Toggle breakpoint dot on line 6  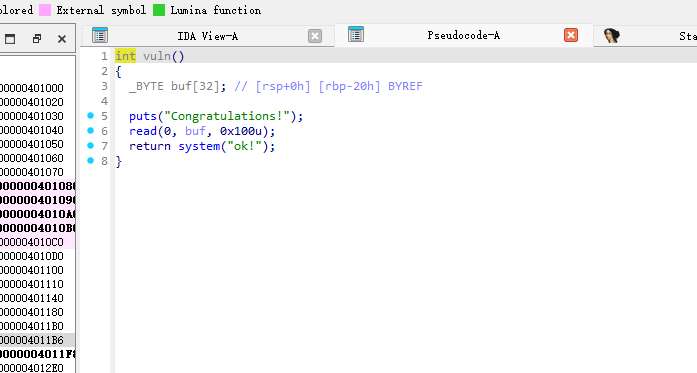point(91,130)
